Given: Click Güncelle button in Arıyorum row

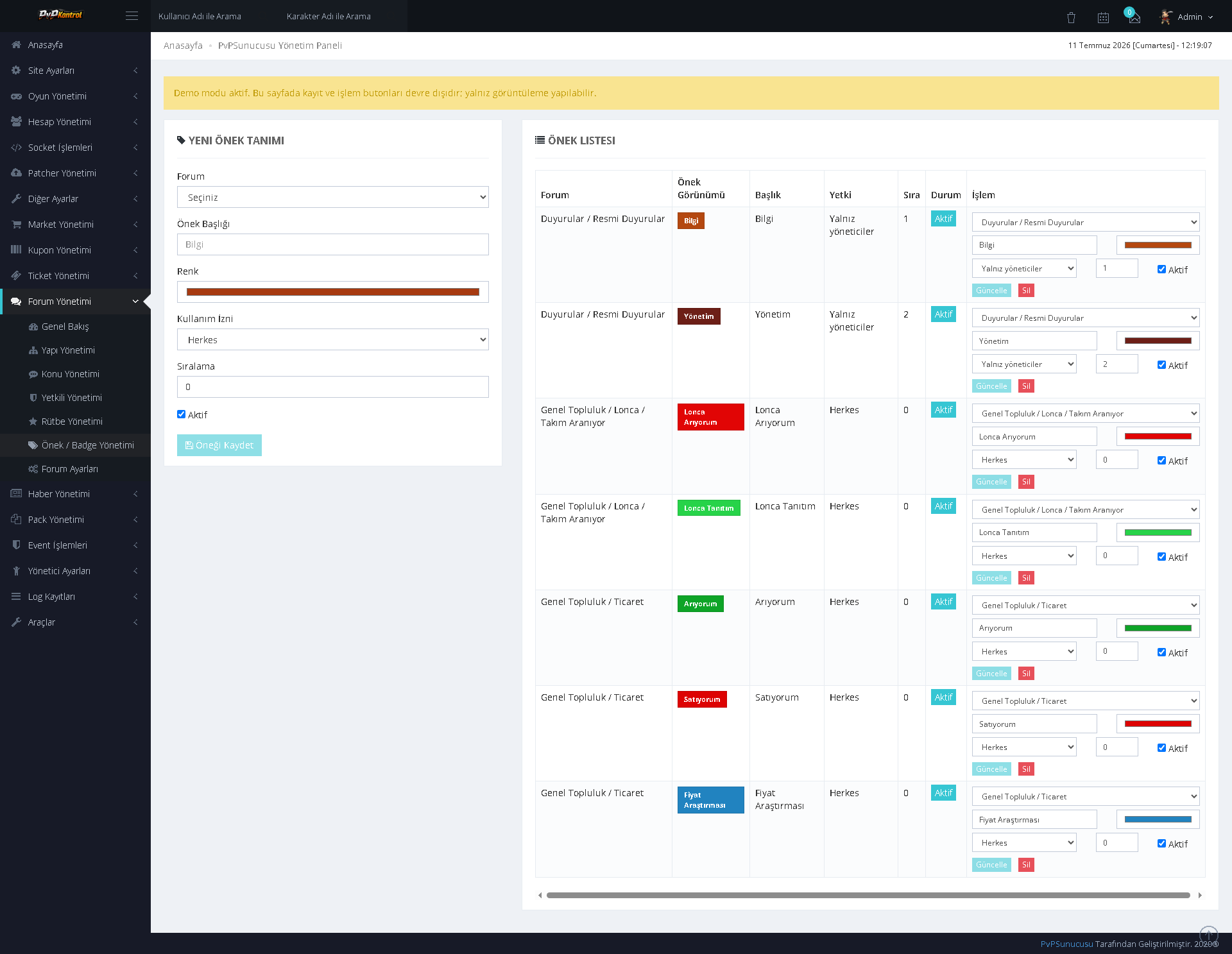Looking at the screenshot, I should (991, 674).
